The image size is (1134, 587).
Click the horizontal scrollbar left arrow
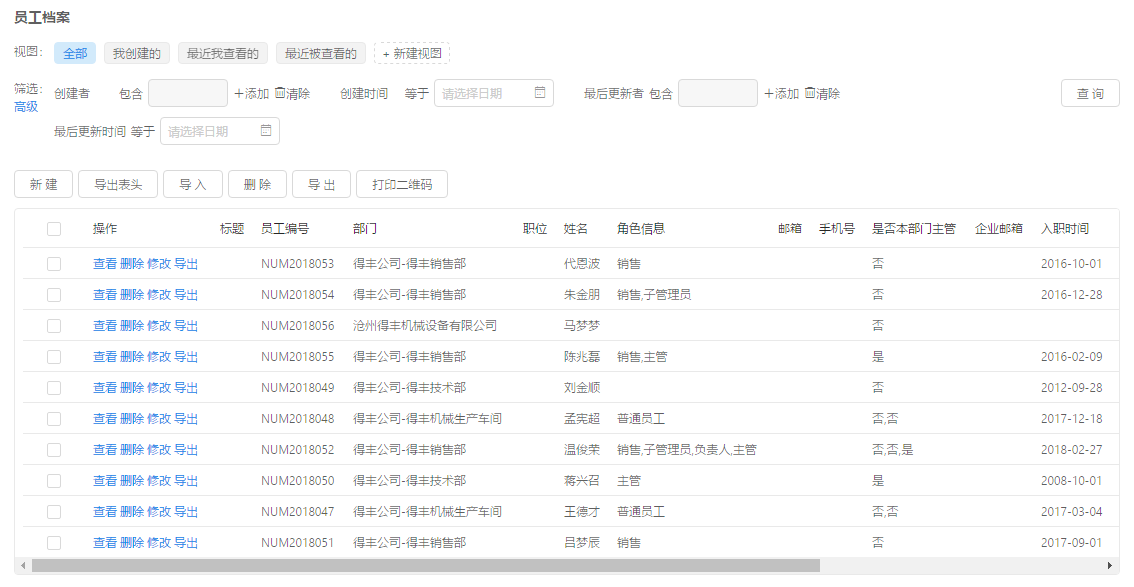(23, 565)
